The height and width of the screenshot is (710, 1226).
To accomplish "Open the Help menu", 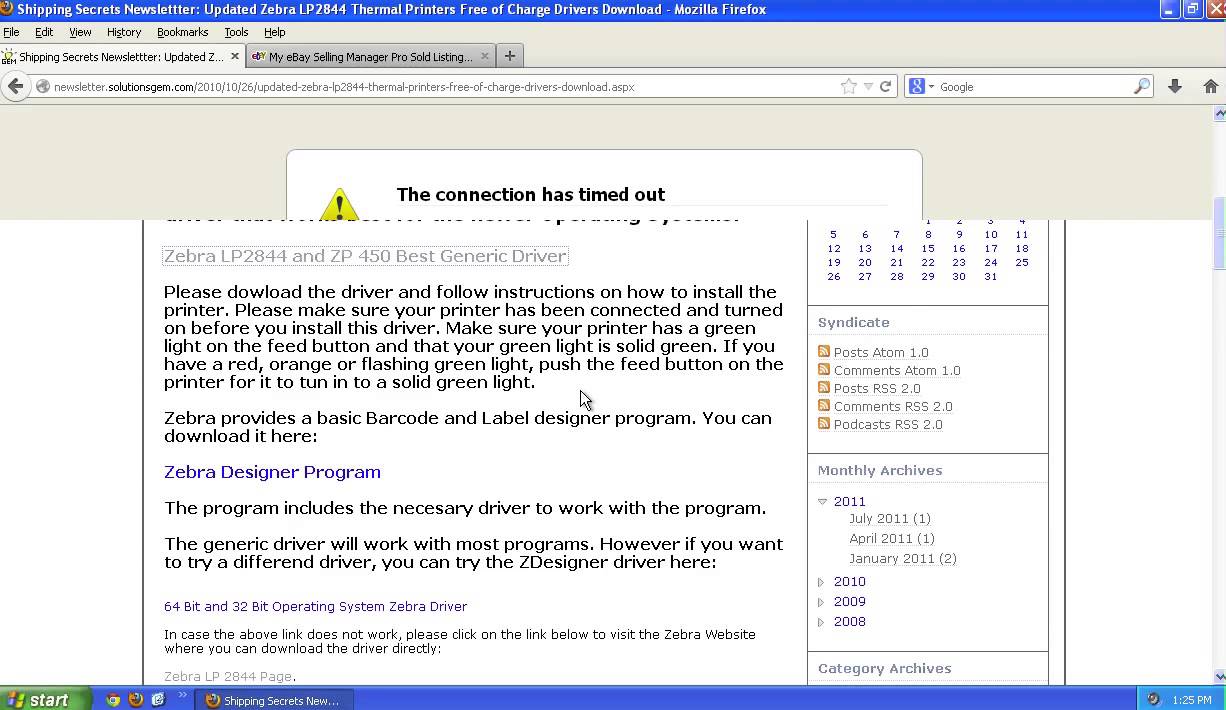I will (274, 32).
